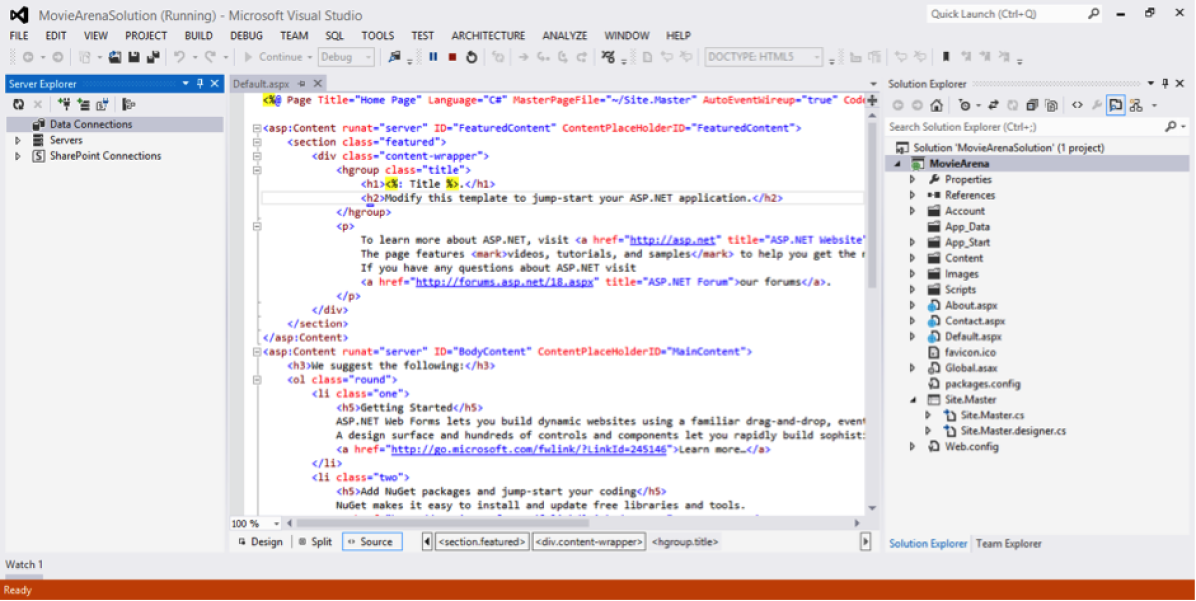Click the bookmark toolbar icon
This screenshot has height=601, width=1196.
coord(946,57)
